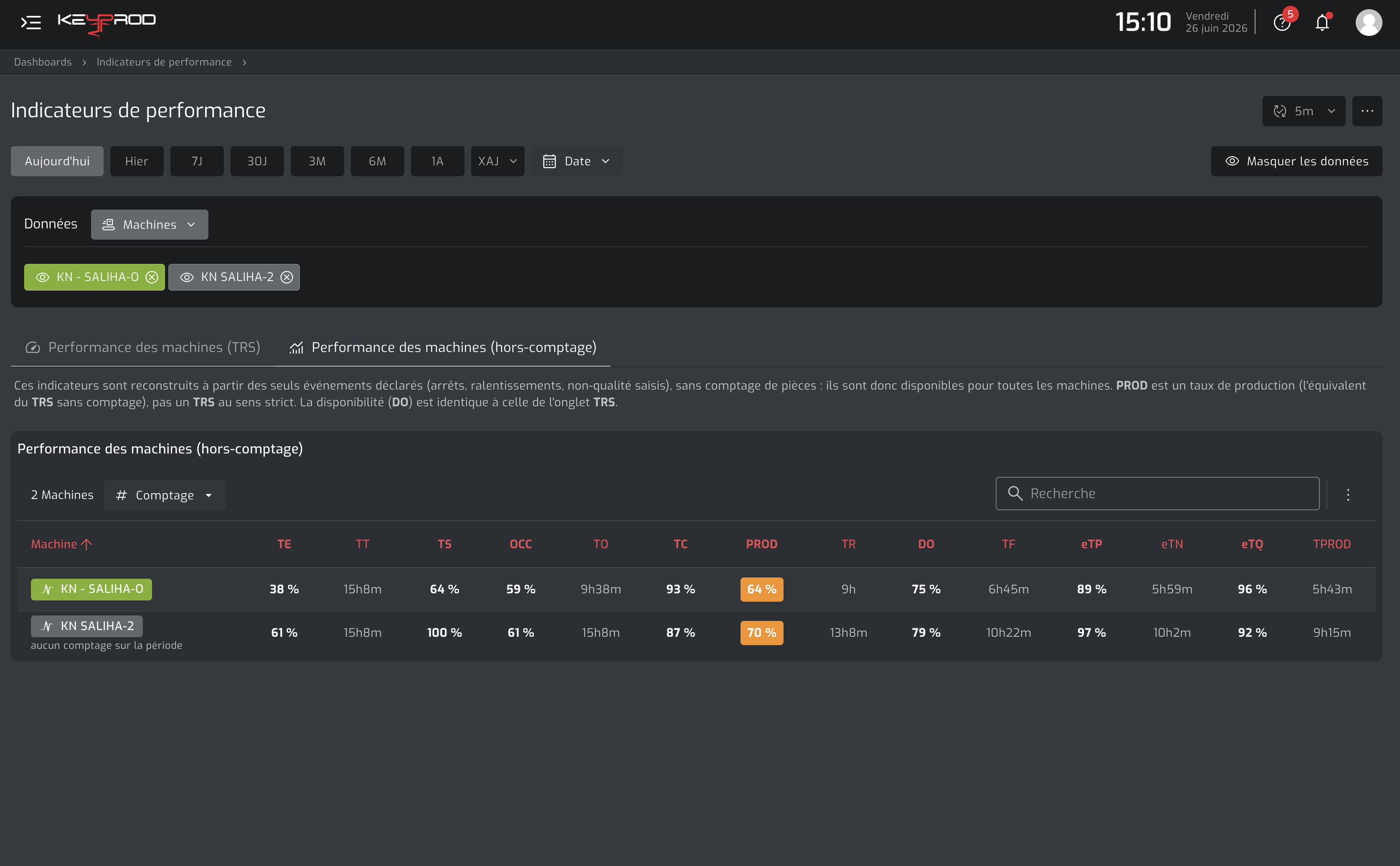Select the 7J period

[197, 161]
